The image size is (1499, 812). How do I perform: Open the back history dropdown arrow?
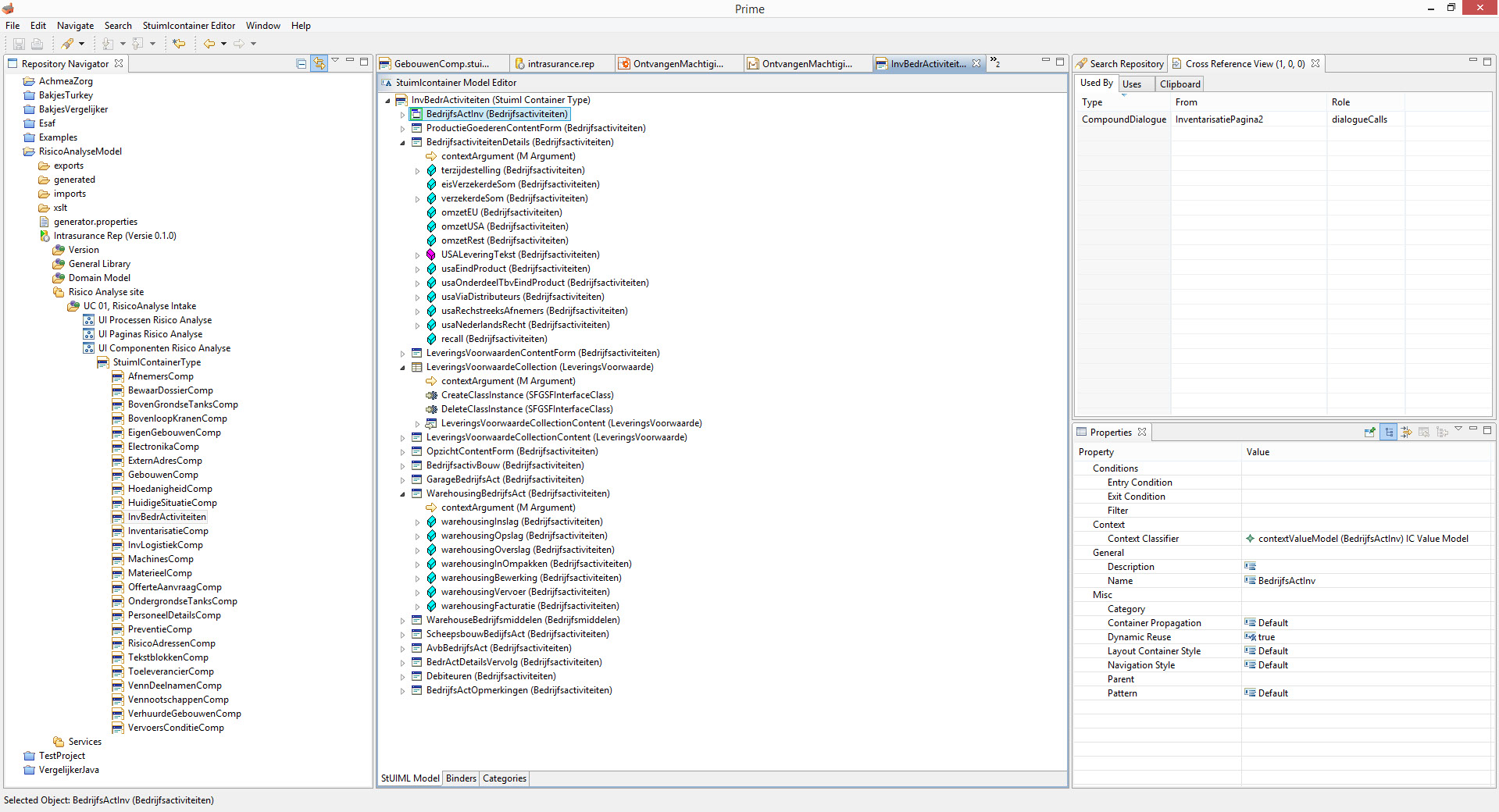click(x=223, y=44)
